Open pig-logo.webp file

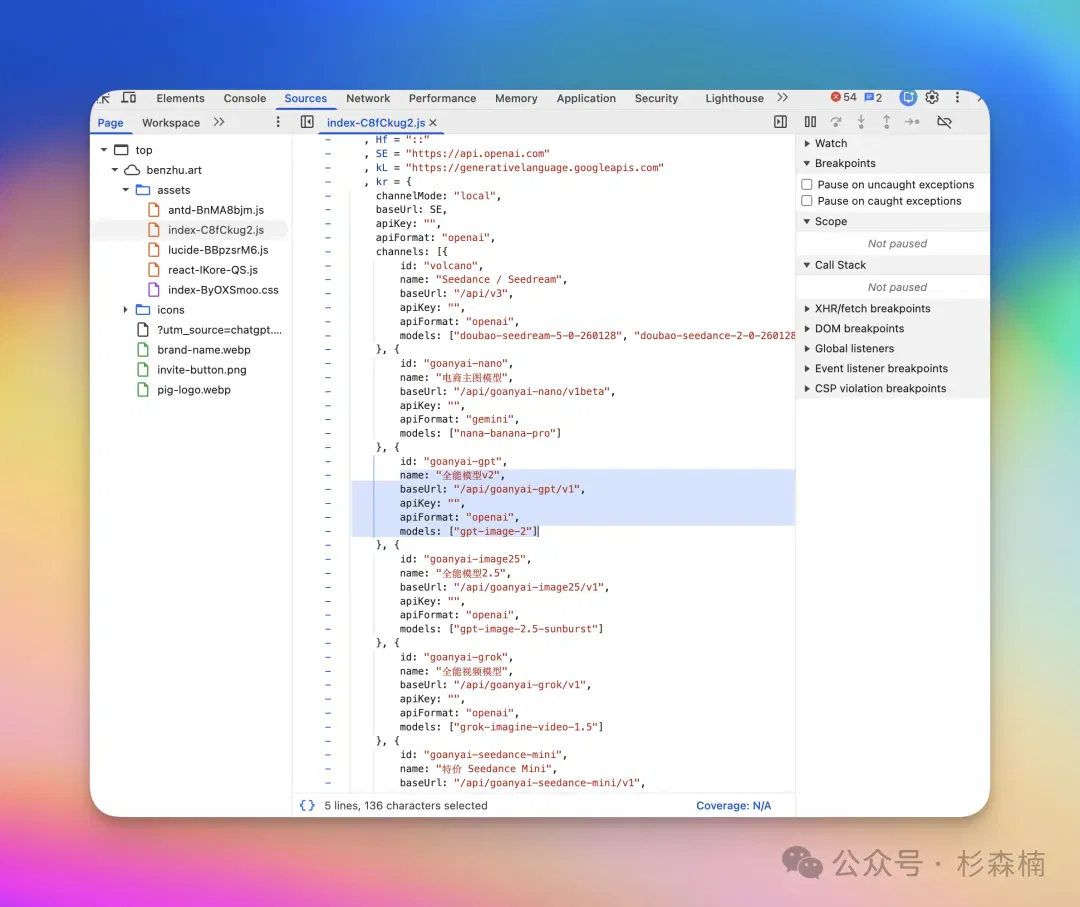tap(194, 390)
